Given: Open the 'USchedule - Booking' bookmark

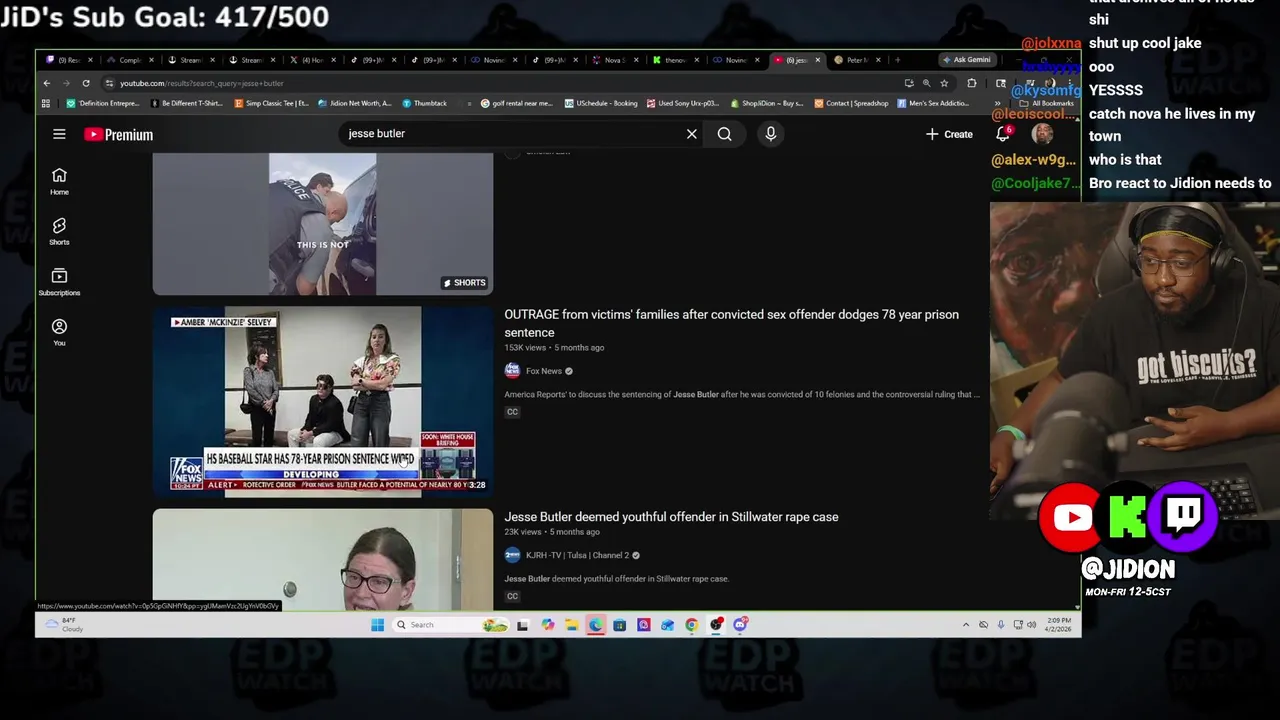Looking at the screenshot, I should pos(600,103).
